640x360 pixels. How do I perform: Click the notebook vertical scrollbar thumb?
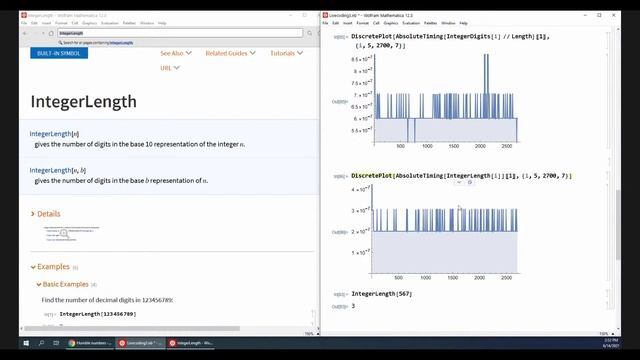[x=618, y=224]
